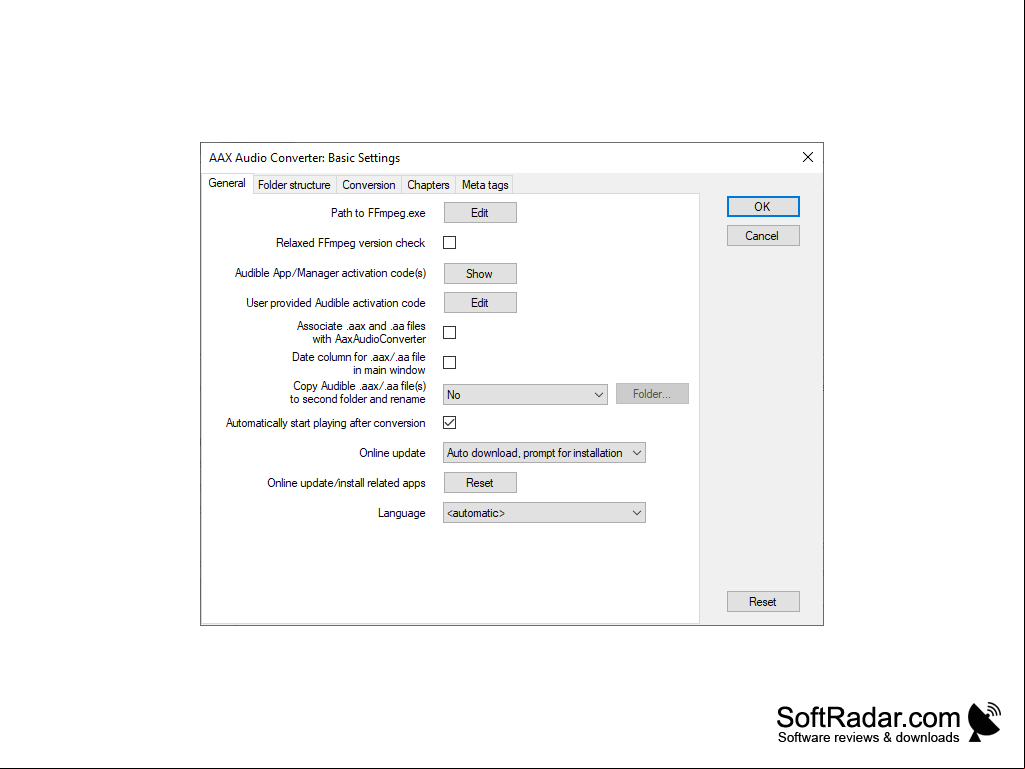The width and height of the screenshot is (1025, 769).
Task: Click the Cancel button
Action: tap(763, 235)
